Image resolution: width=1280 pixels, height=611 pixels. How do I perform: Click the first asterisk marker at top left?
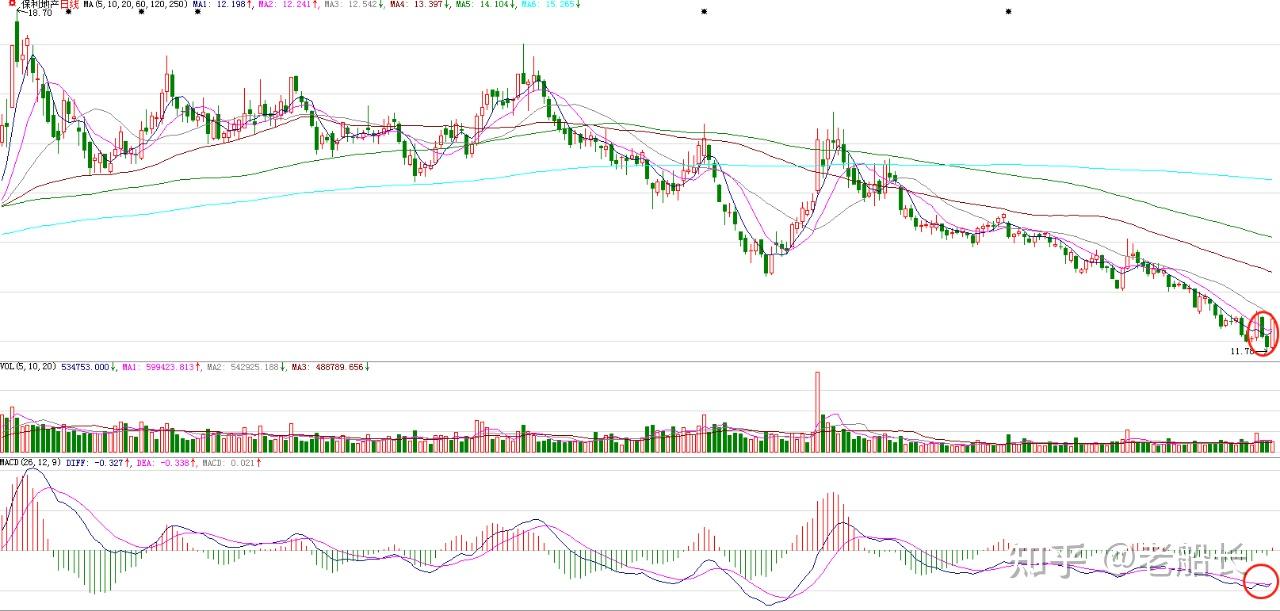(68, 12)
